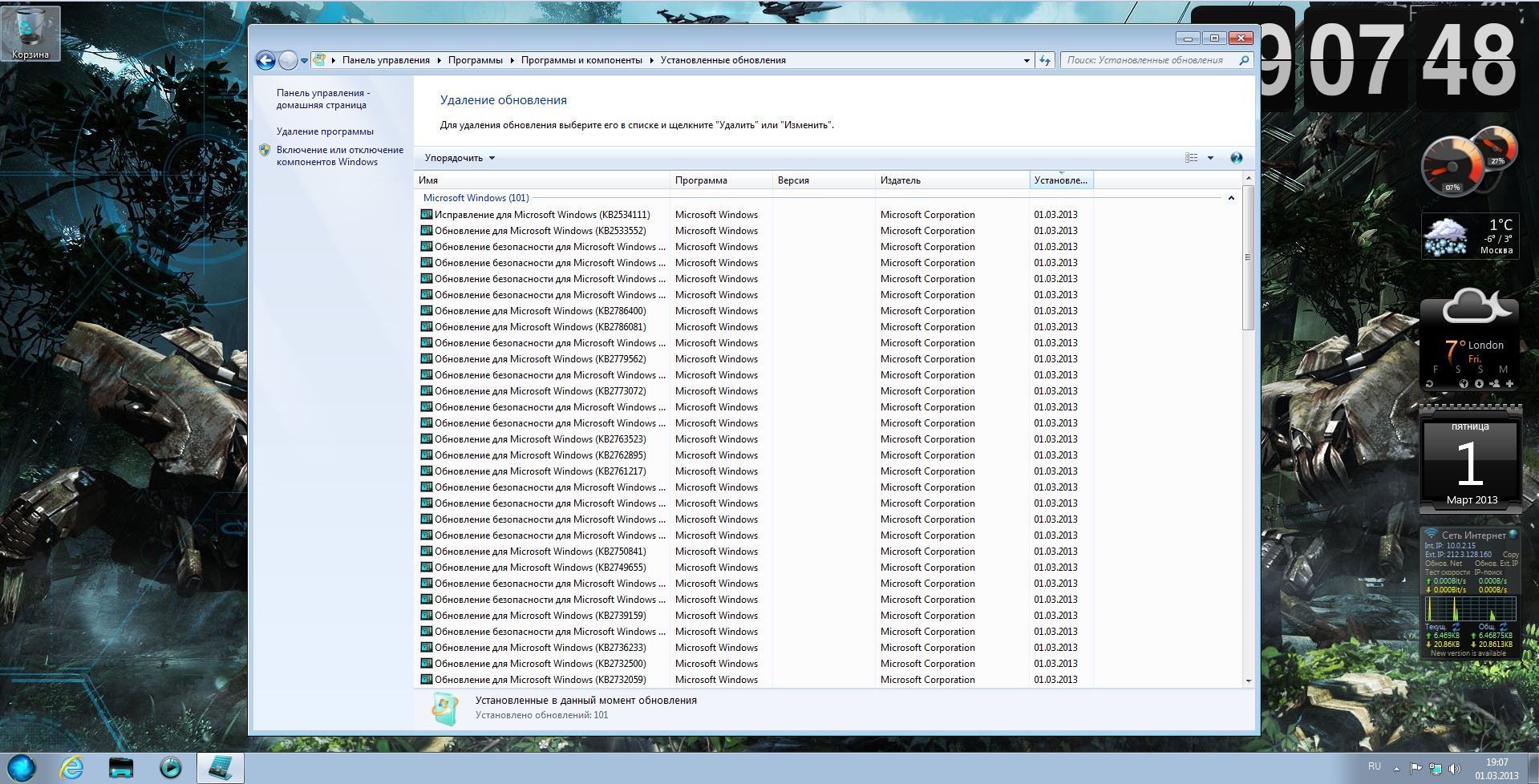Click the Back navigation arrow

(265, 60)
